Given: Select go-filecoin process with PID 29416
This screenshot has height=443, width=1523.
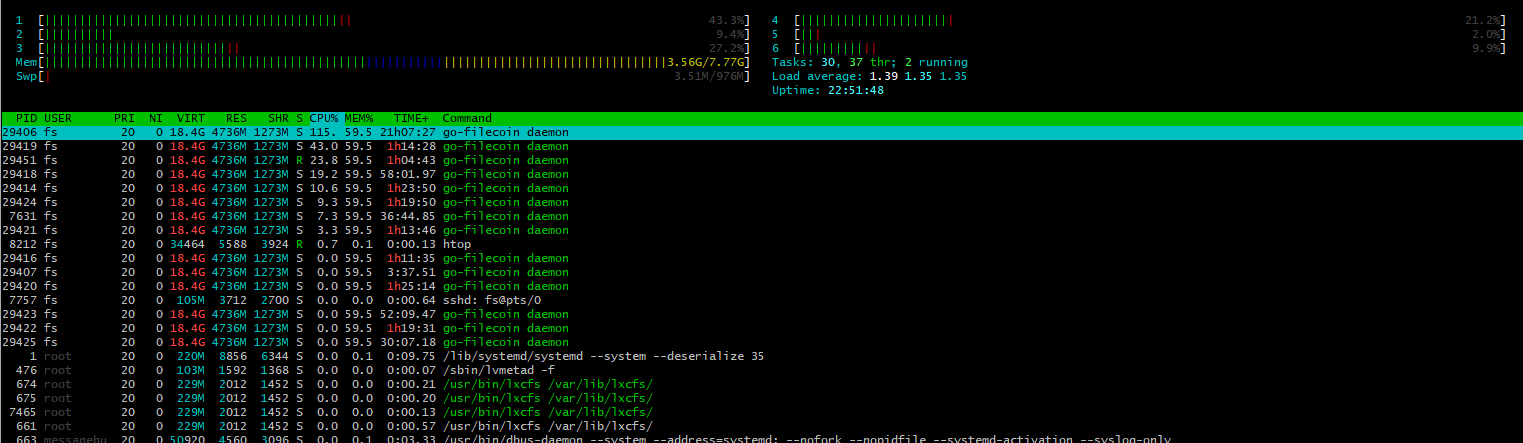Looking at the screenshot, I should click(761, 258).
